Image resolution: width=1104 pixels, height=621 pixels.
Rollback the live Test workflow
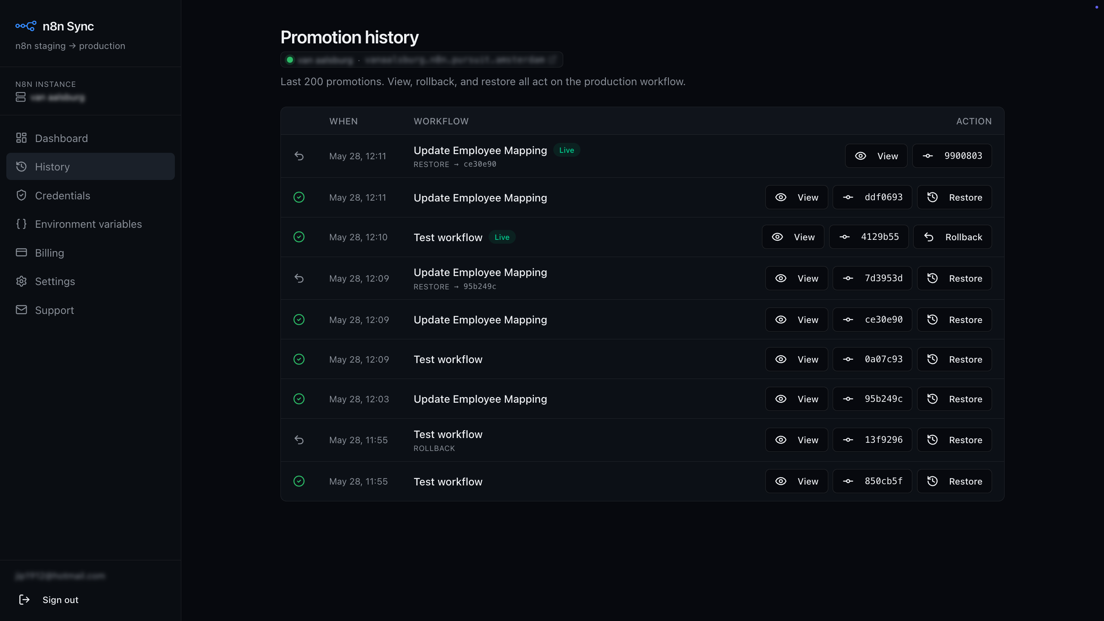click(953, 237)
